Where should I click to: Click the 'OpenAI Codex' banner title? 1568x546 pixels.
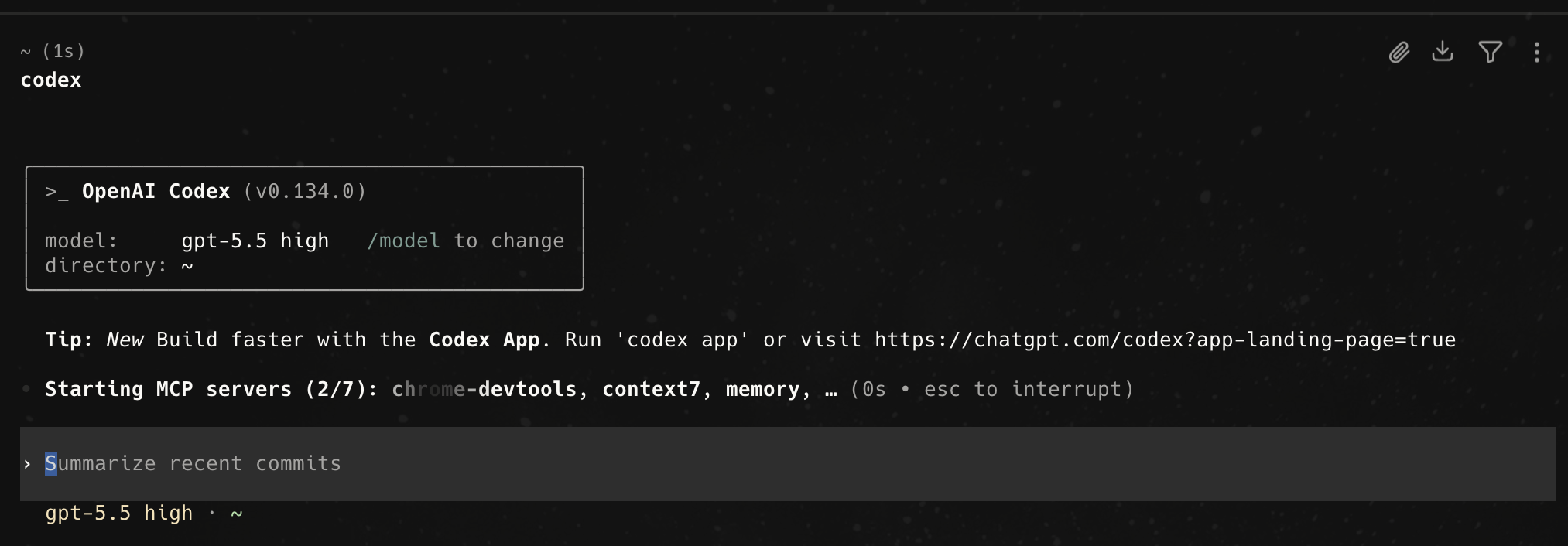point(156,191)
